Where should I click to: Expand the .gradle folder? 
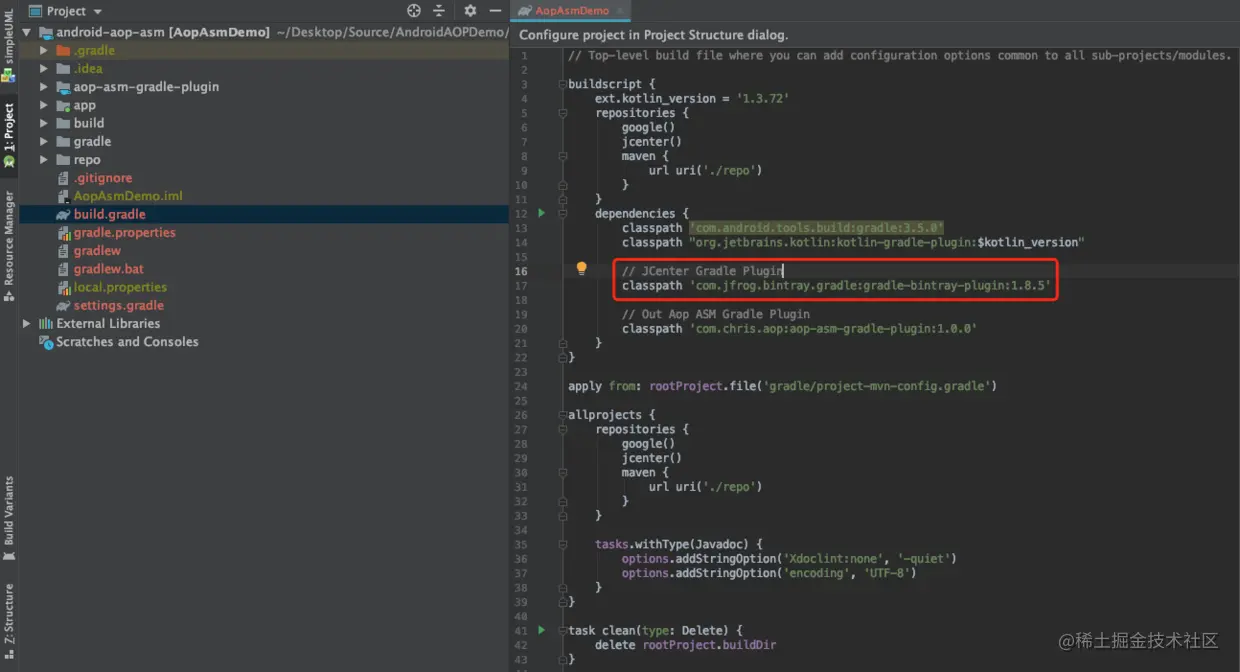click(x=44, y=50)
